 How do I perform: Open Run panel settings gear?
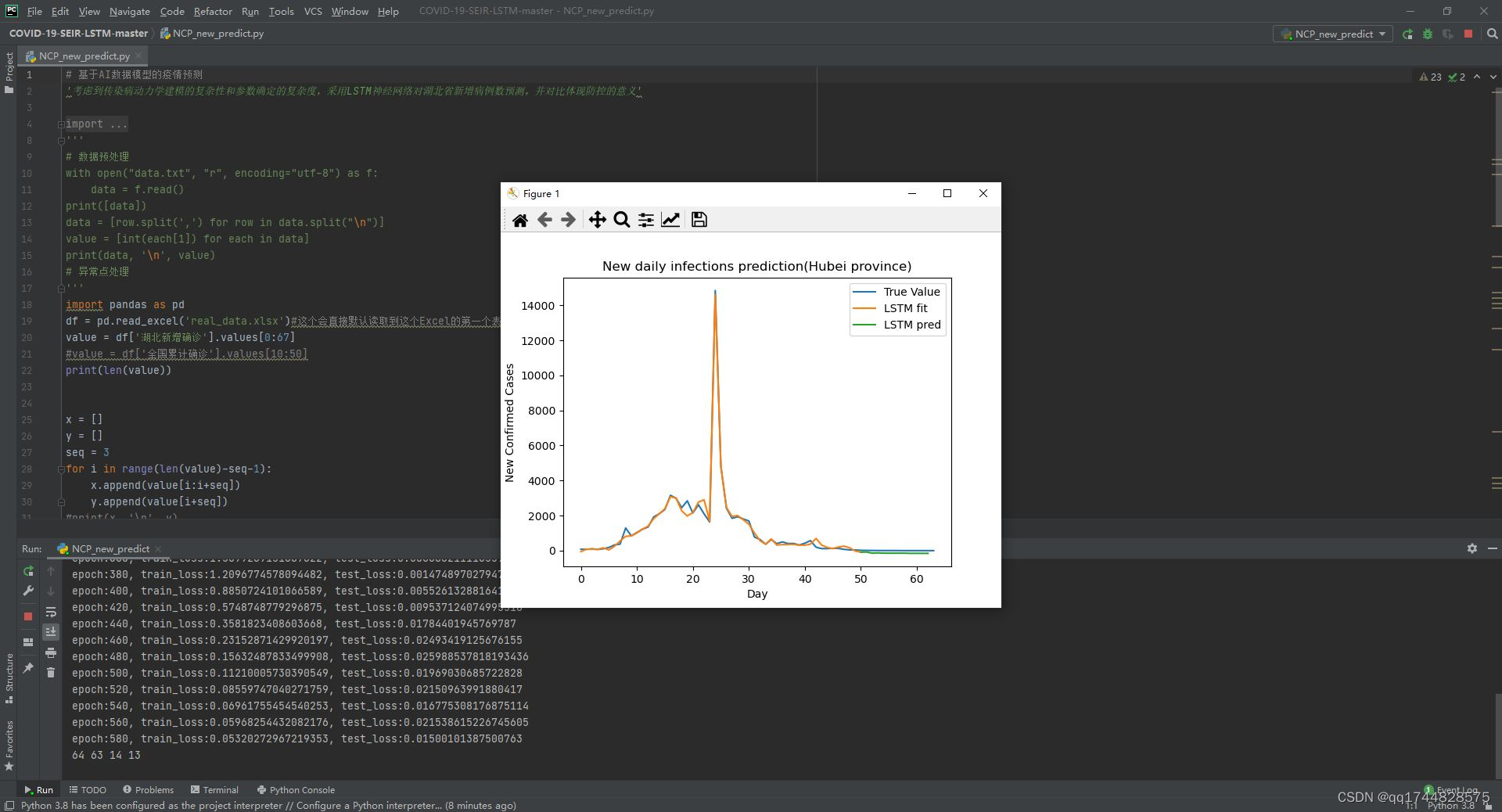point(1472,548)
